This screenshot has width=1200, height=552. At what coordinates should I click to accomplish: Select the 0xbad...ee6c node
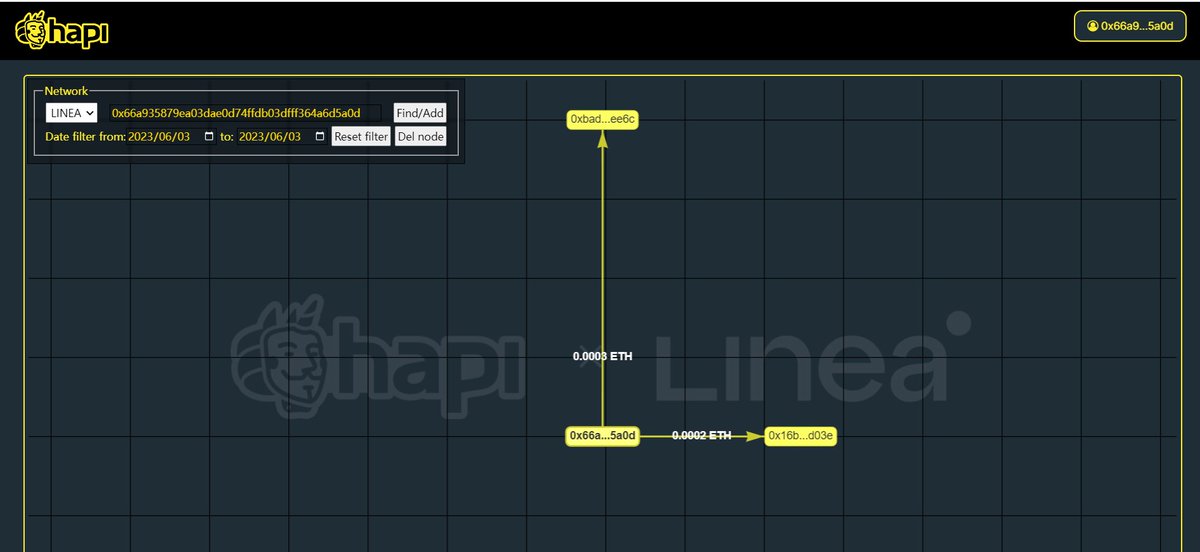coord(602,119)
